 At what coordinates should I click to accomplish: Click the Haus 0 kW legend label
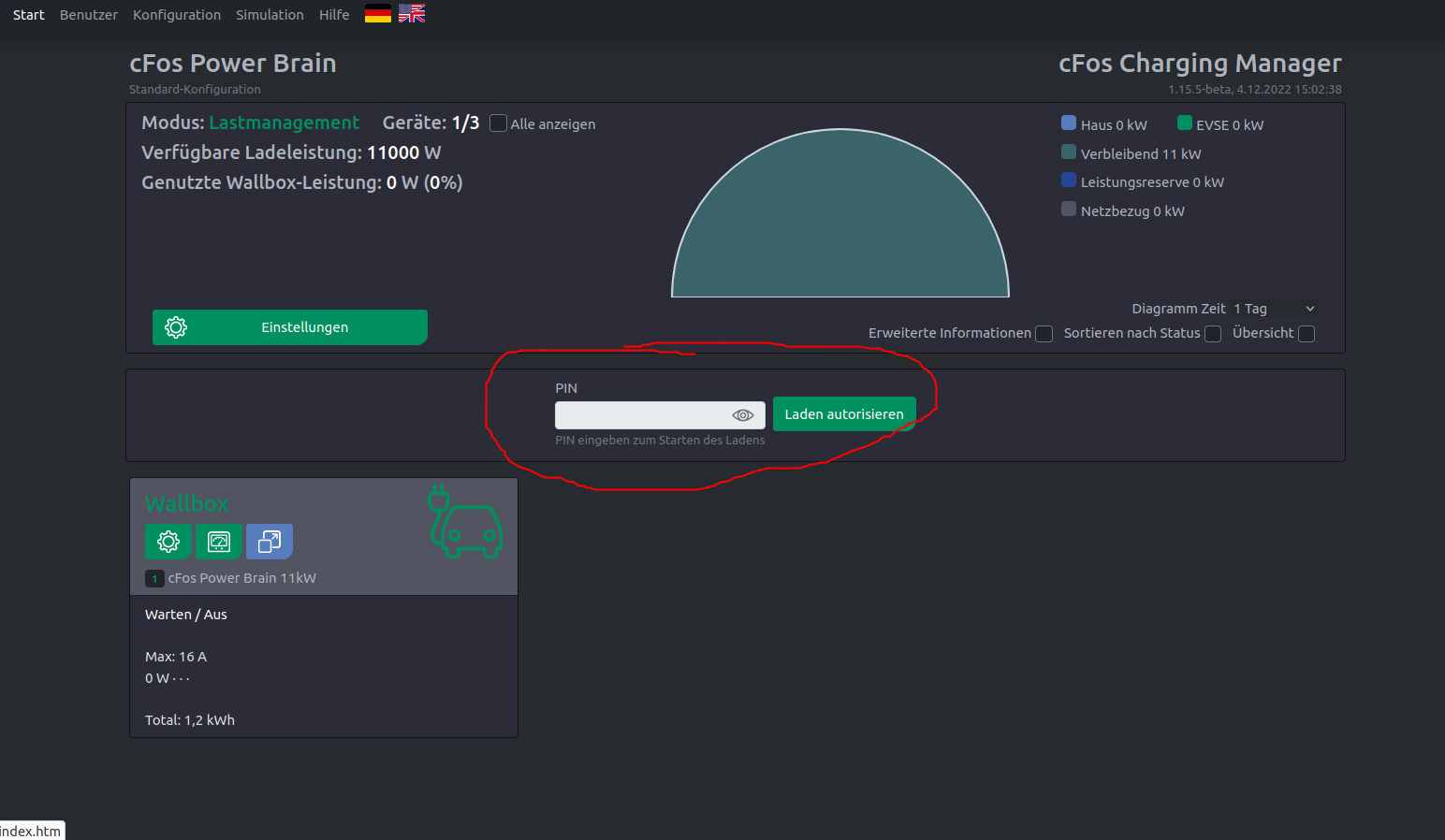1114,125
